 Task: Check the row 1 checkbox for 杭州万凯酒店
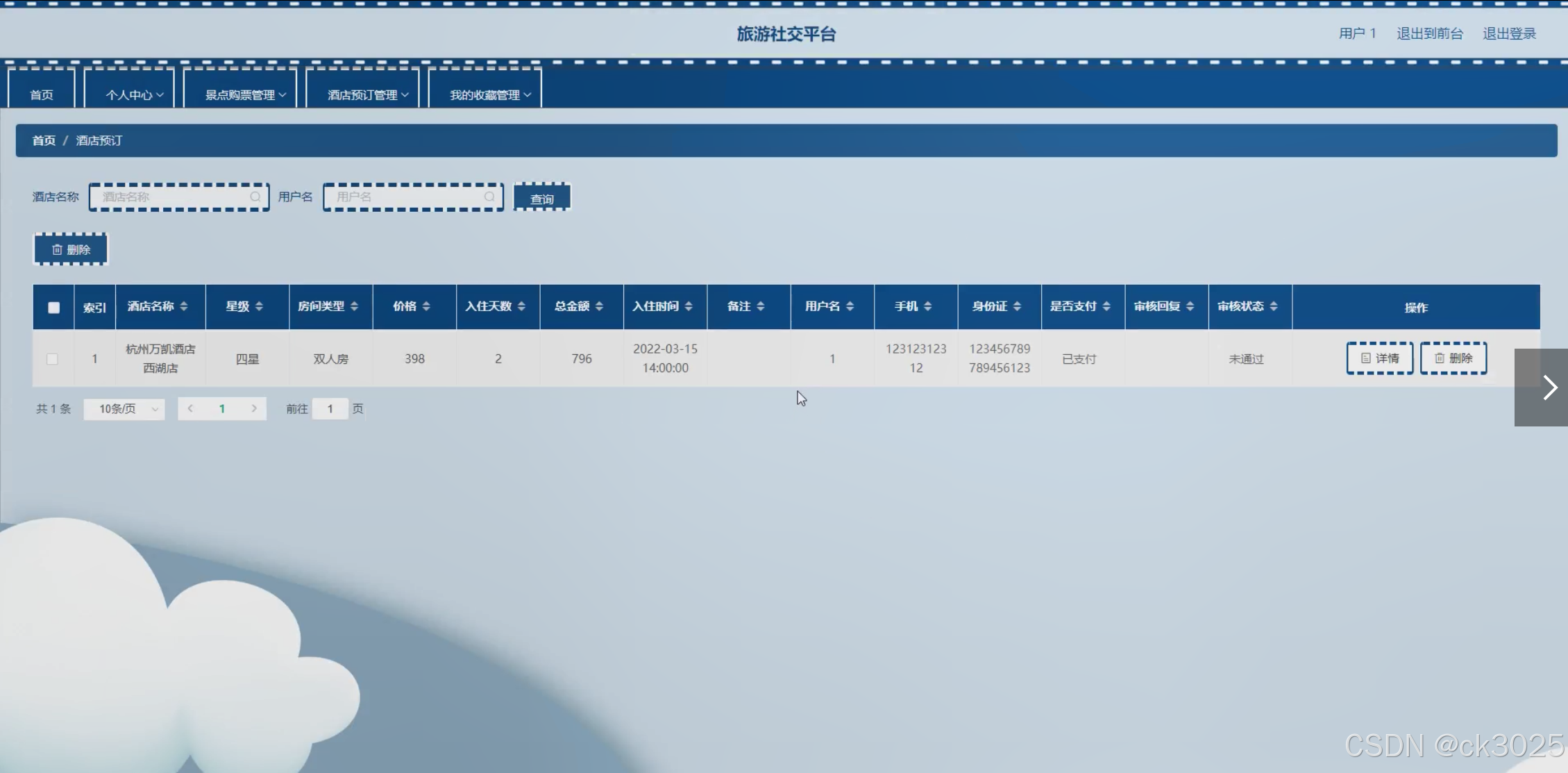point(52,359)
